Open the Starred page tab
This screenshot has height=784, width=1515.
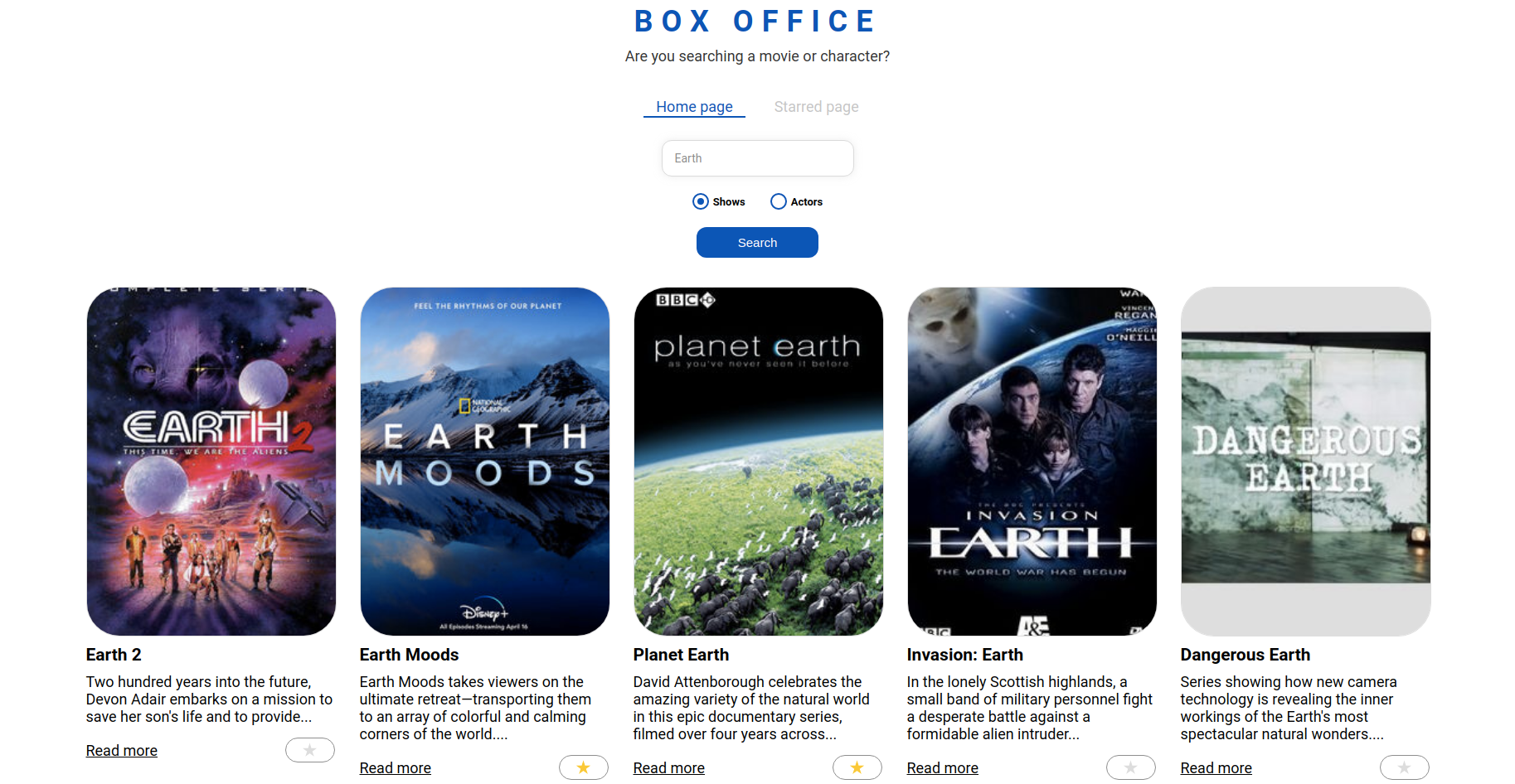coord(816,107)
